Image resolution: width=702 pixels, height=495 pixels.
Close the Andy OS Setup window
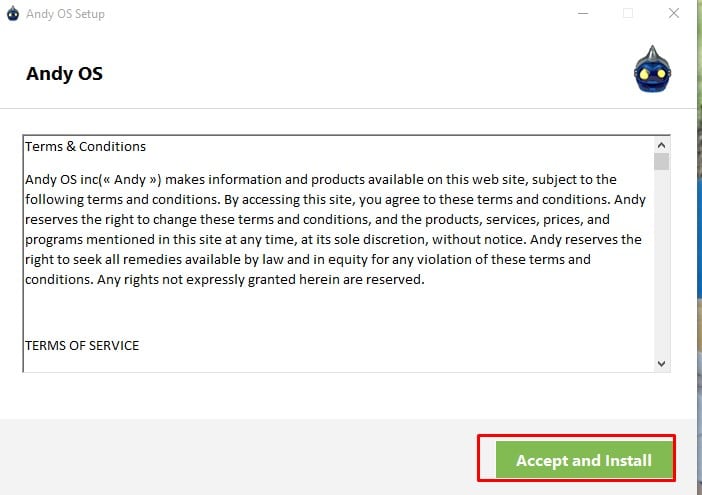tap(674, 14)
